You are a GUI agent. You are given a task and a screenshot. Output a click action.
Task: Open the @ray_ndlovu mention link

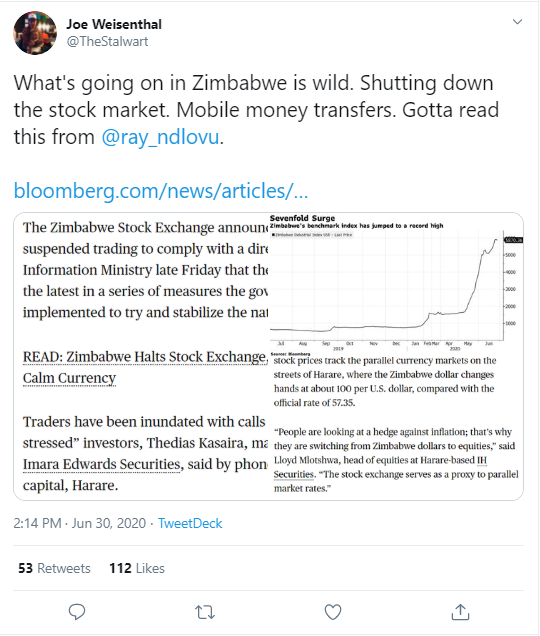tap(160, 137)
